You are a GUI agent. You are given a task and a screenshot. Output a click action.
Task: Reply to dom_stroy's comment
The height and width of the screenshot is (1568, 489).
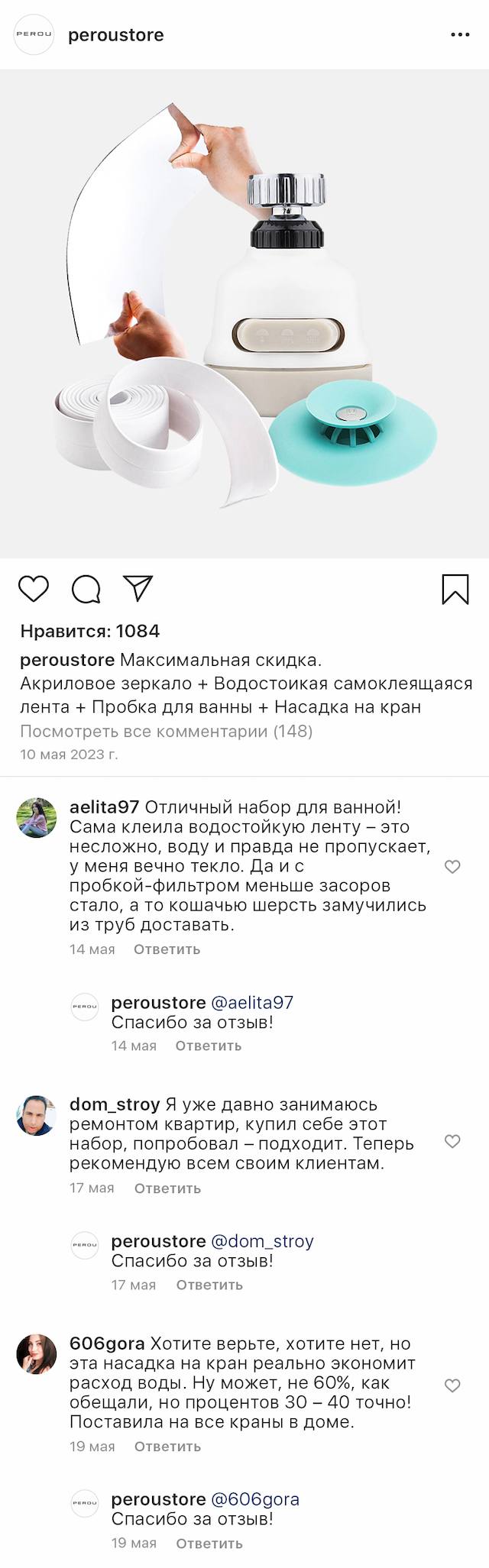(x=167, y=1188)
